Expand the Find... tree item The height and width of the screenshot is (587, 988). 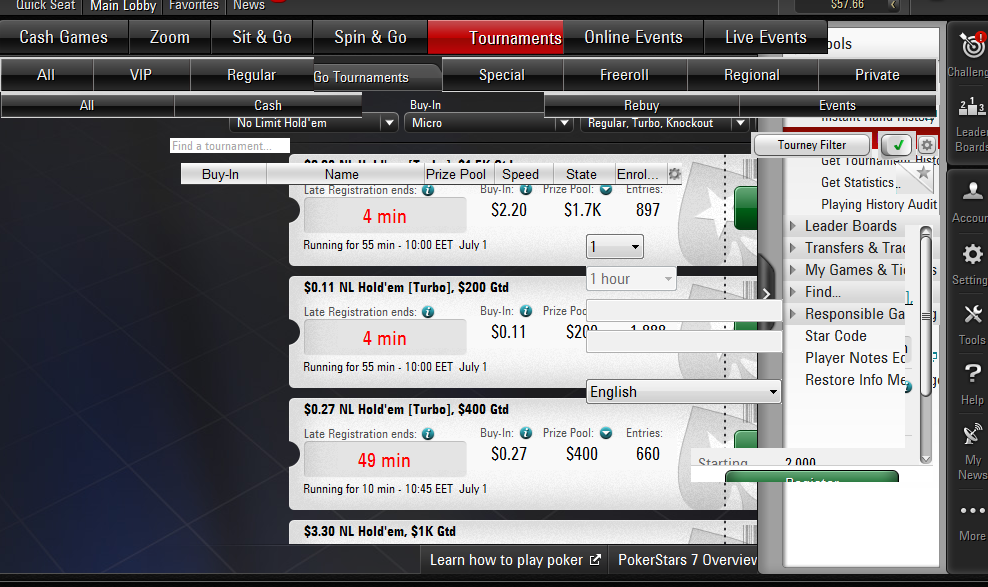click(793, 292)
